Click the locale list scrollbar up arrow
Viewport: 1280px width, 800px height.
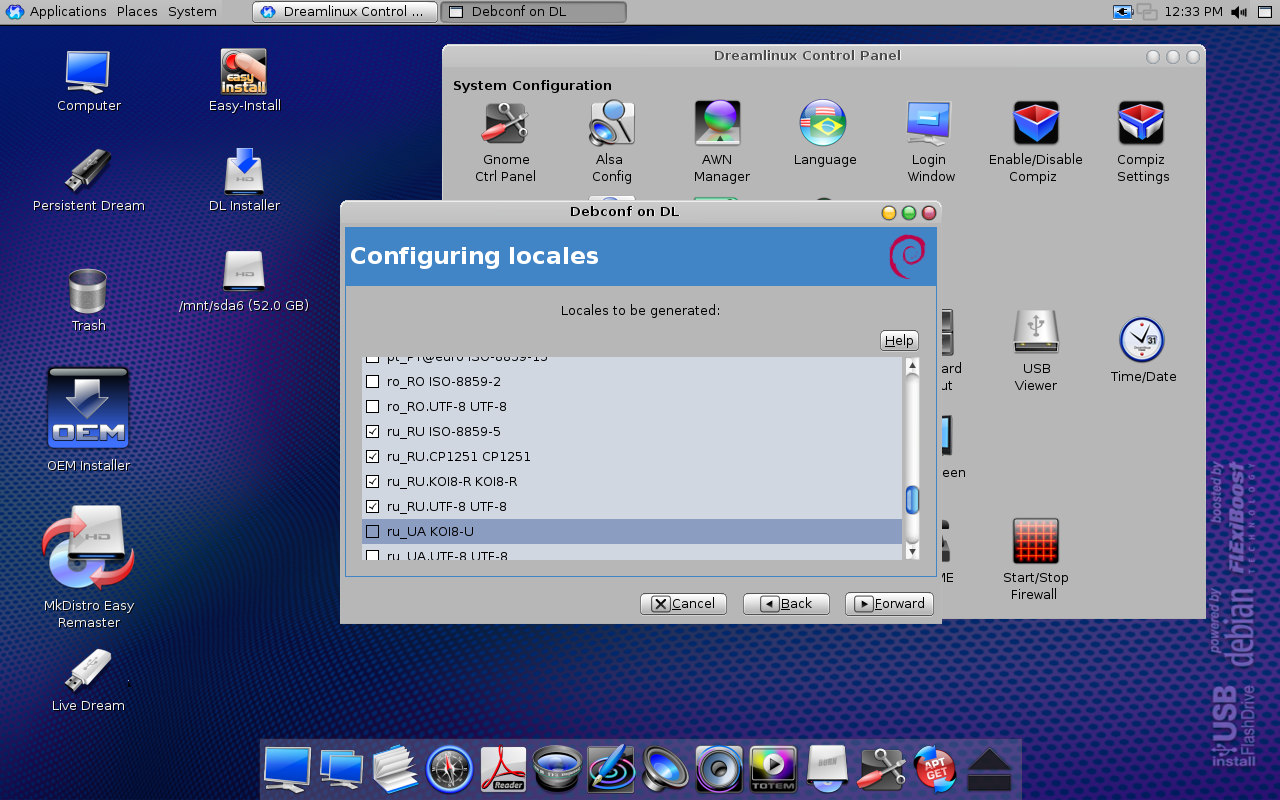click(912, 367)
